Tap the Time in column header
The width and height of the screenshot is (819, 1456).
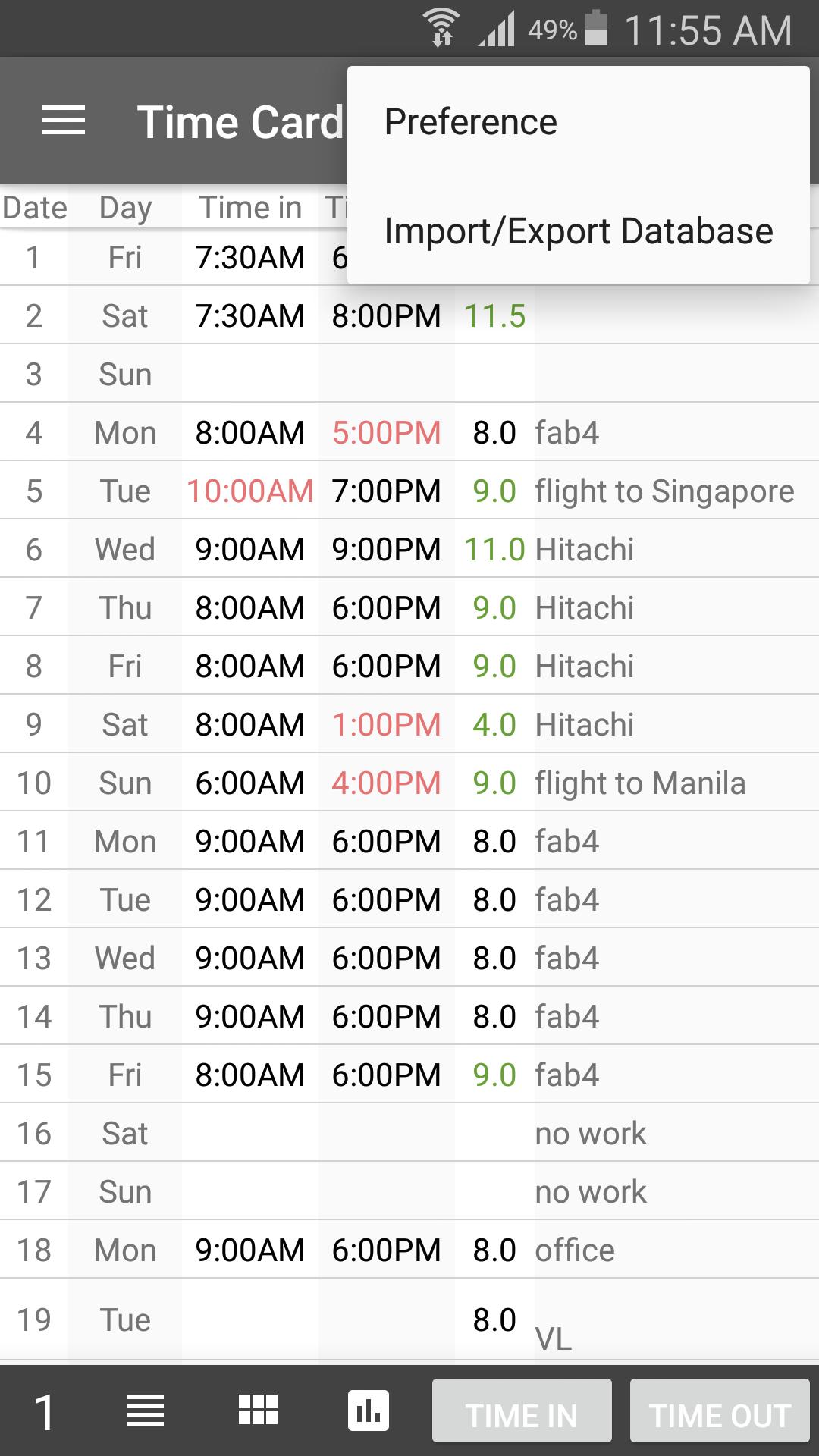click(250, 208)
